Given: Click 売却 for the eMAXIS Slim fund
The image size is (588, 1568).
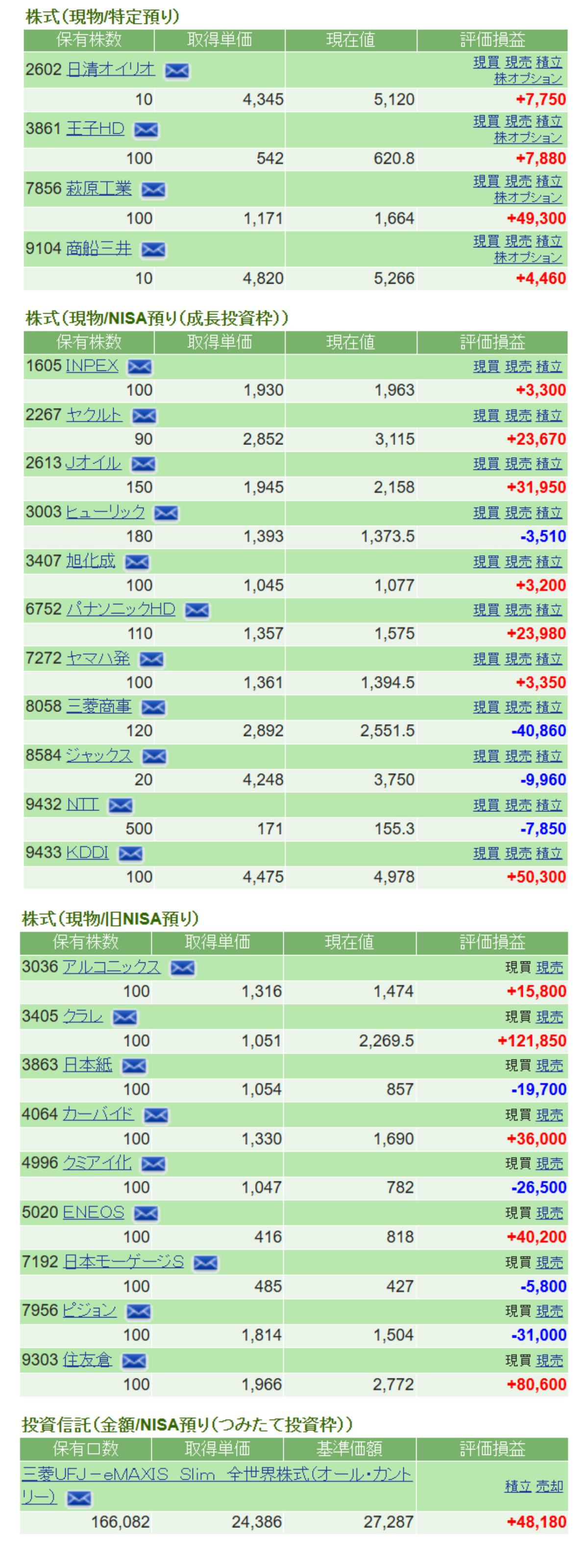Looking at the screenshot, I should 549,1487.
